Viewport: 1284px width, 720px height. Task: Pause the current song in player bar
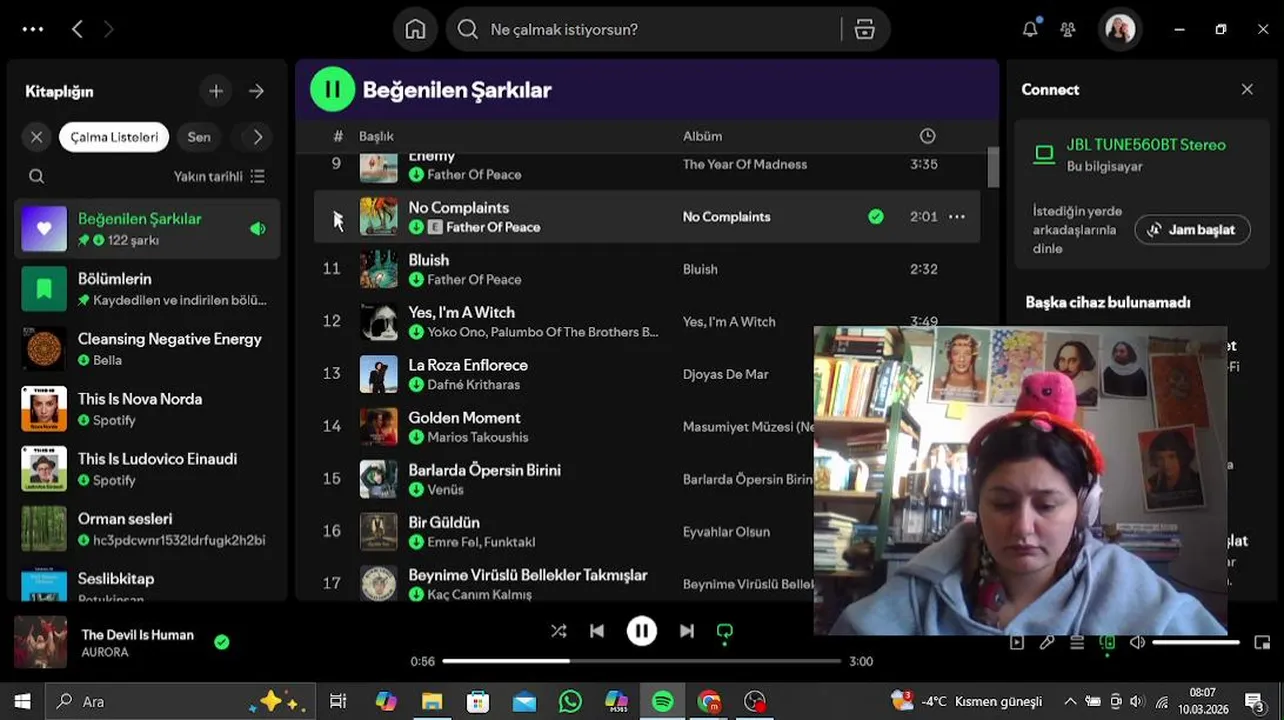click(x=642, y=631)
